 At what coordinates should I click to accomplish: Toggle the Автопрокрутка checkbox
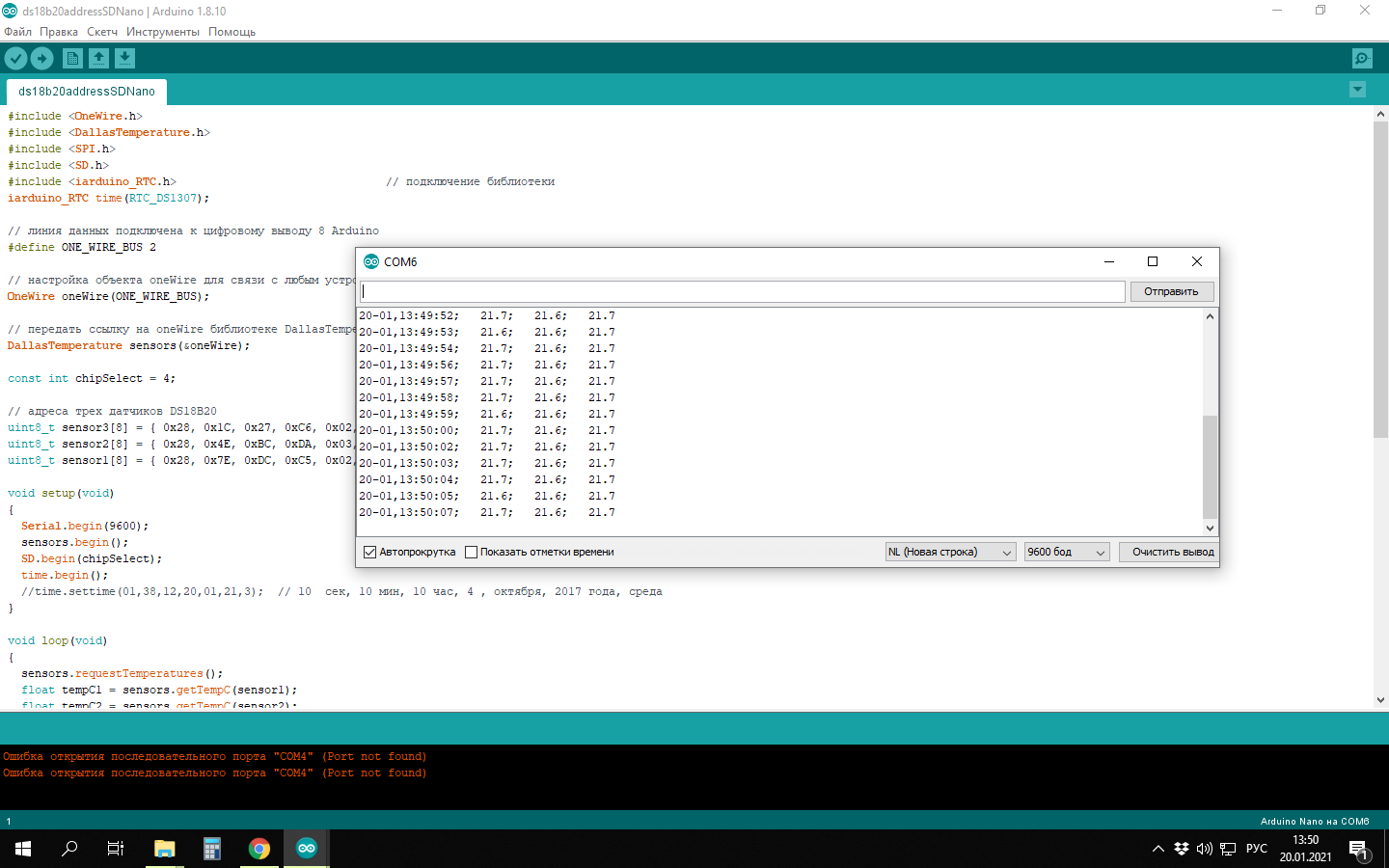point(369,552)
